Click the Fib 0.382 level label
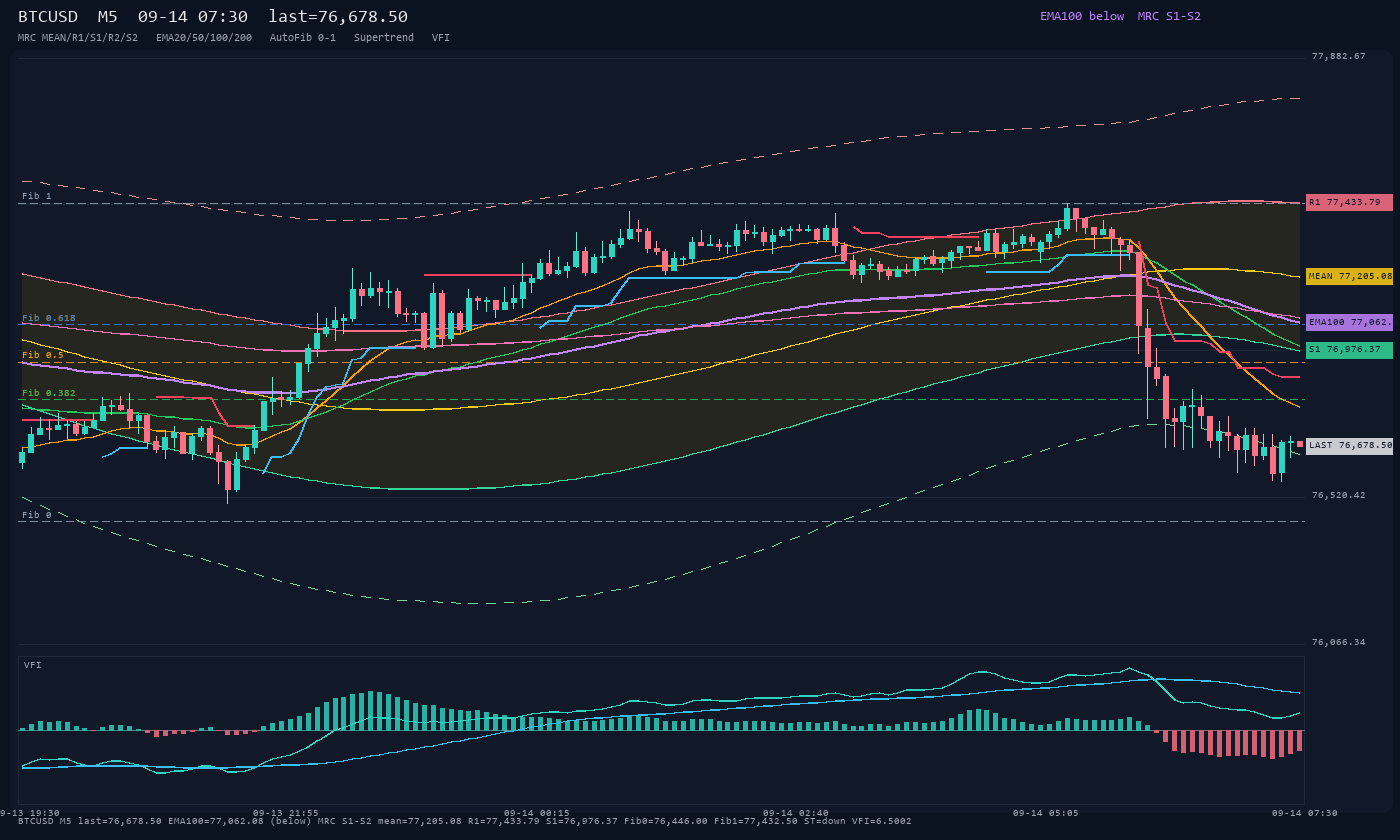The width and height of the screenshot is (1400, 840). tap(49, 393)
